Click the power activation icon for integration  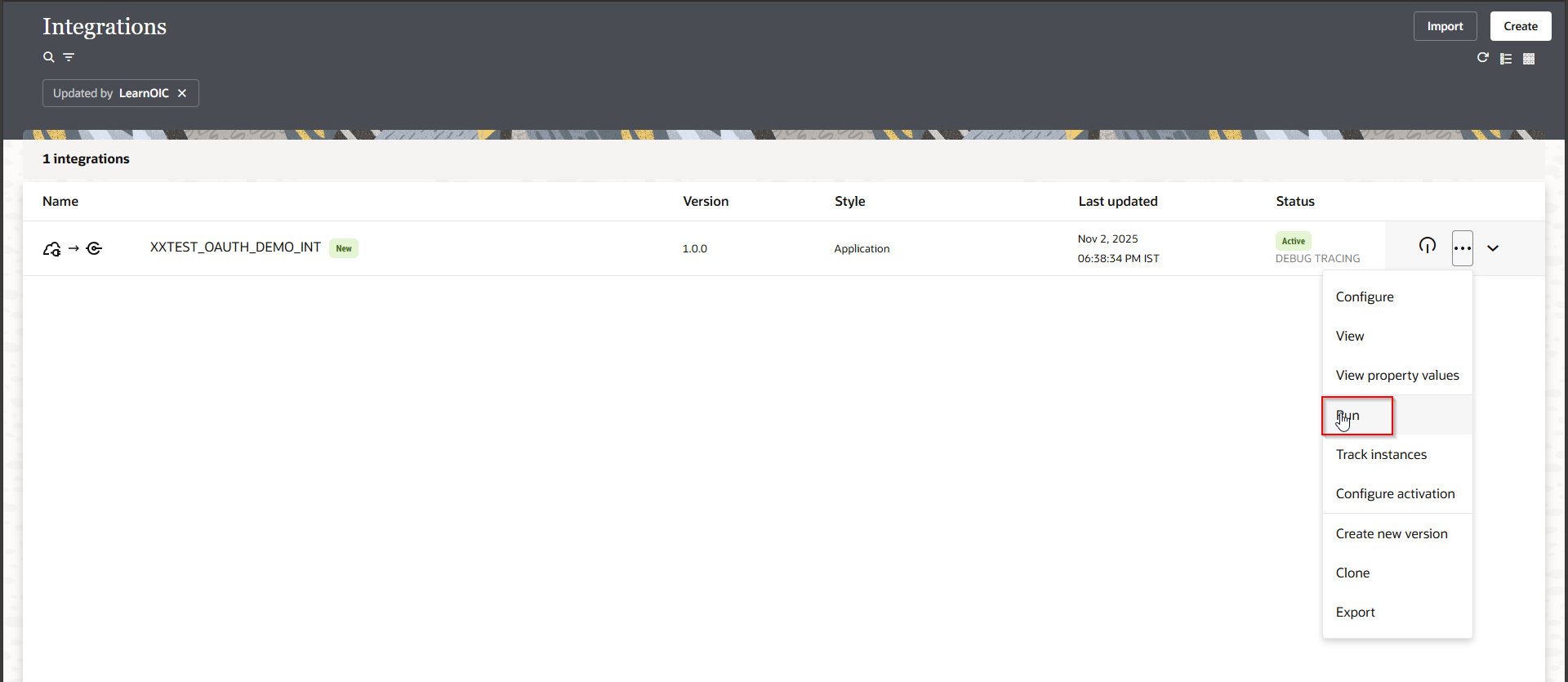[x=1427, y=246]
